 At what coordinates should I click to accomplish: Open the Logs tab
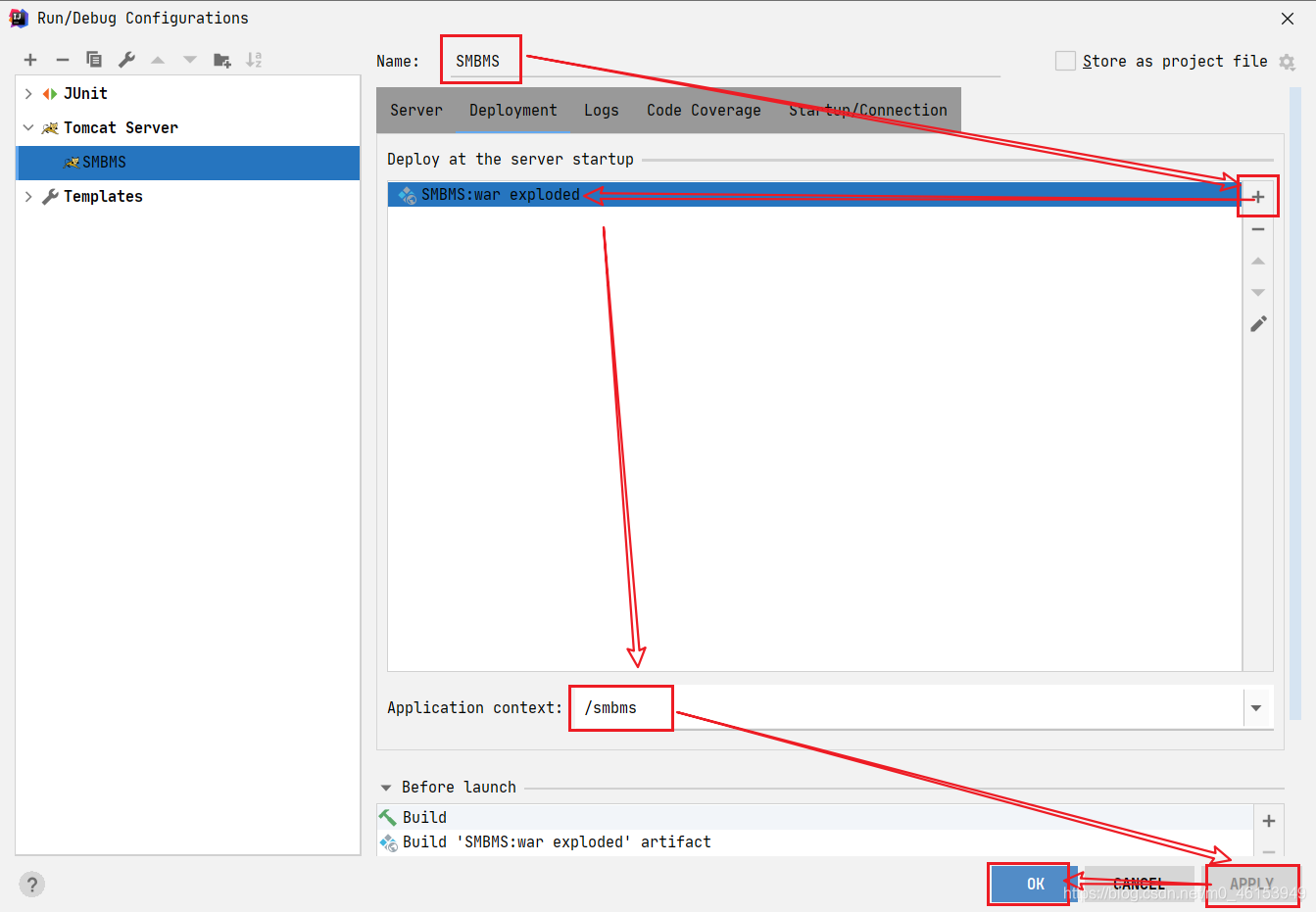pyautogui.click(x=602, y=111)
